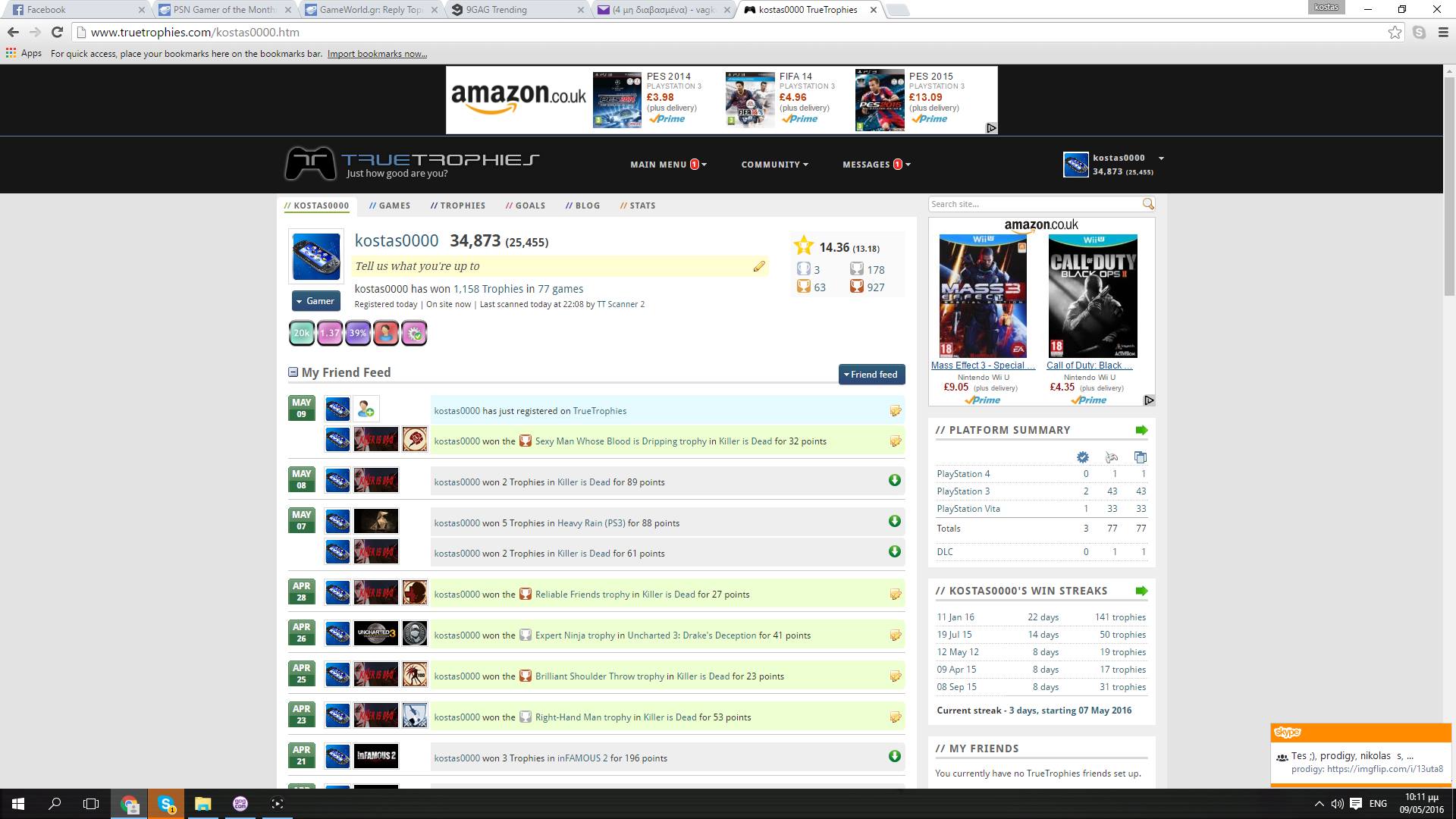The height and width of the screenshot is (819, 1456).
Task: Click Heavy Rain game thumbnail
Action: pos(375,521)
